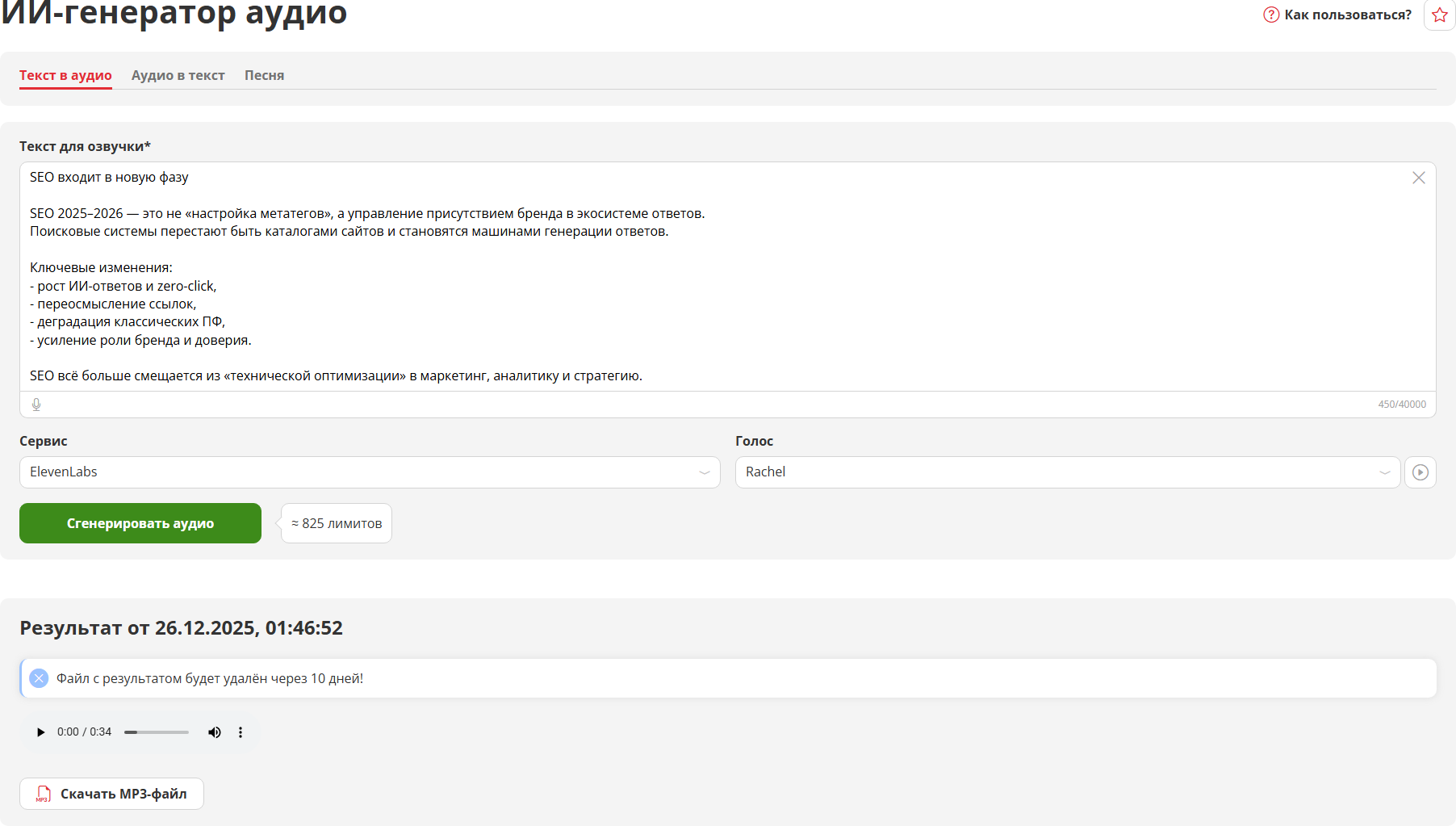The height and width of the screenshot is (826, 1456).
Task: Clear text with the X icon
Action: click(1418, 178)
